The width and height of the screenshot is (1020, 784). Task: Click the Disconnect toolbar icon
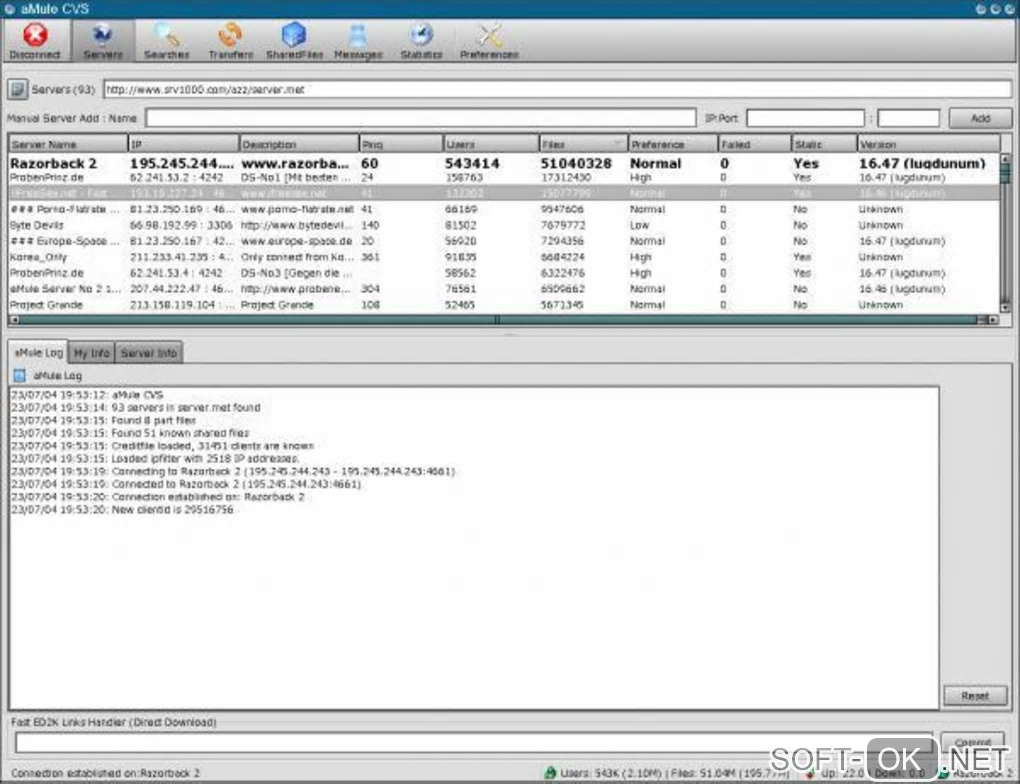35,40
